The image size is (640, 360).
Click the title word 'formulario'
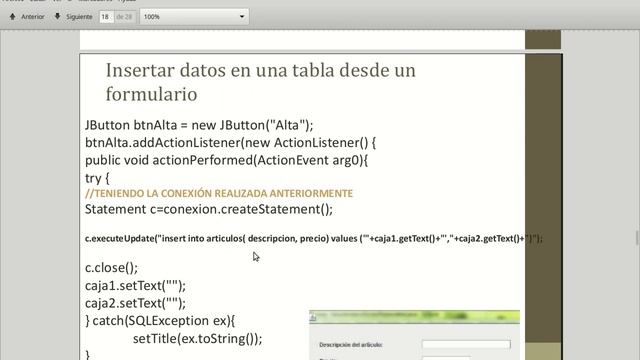[151, 94]
